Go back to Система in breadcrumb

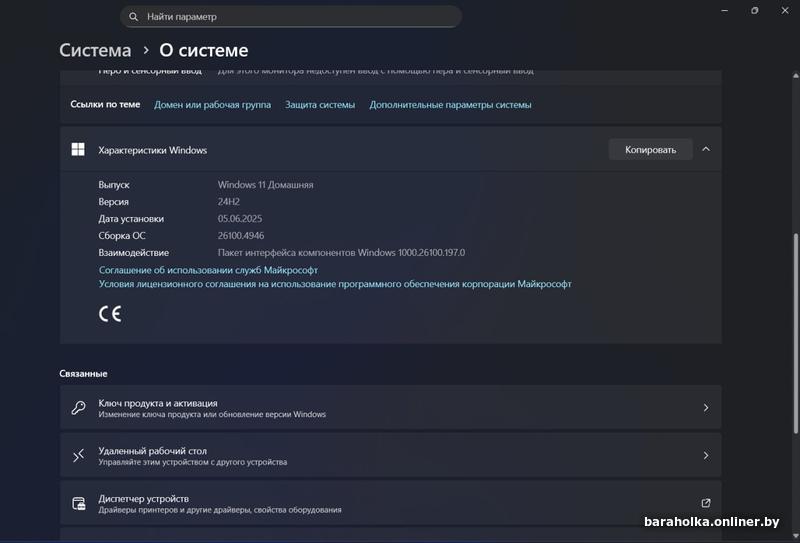point(95,50)
